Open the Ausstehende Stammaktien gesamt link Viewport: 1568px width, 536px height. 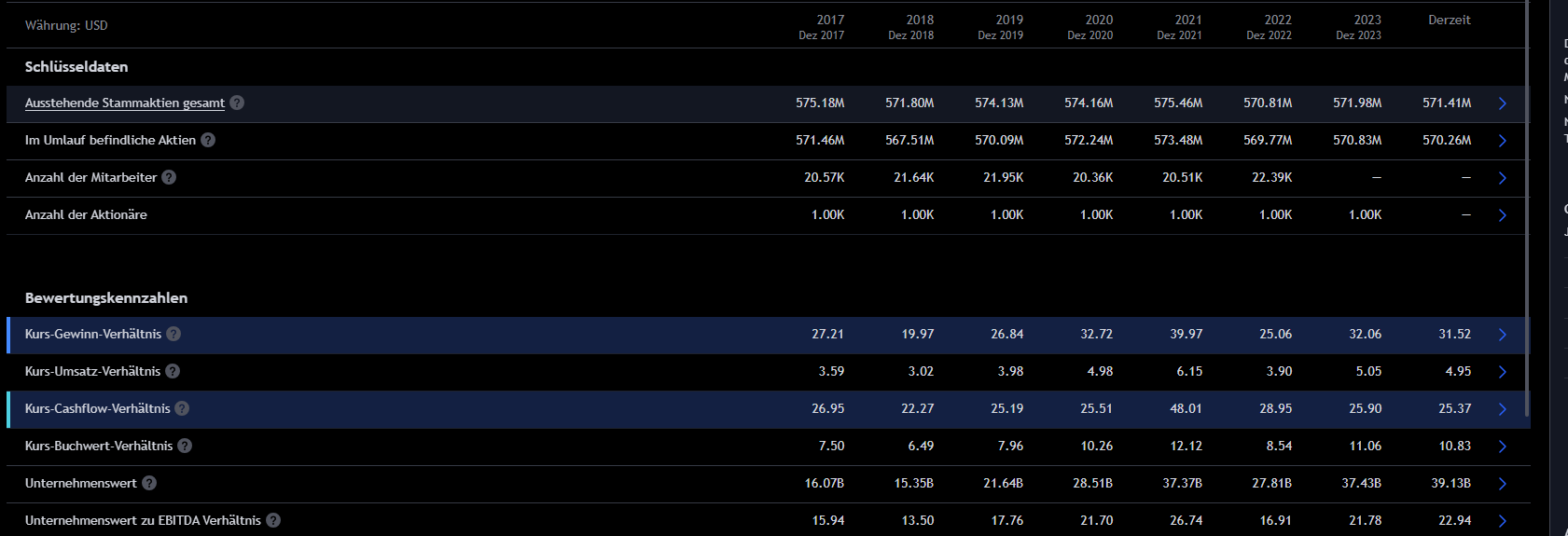point(124,103)
